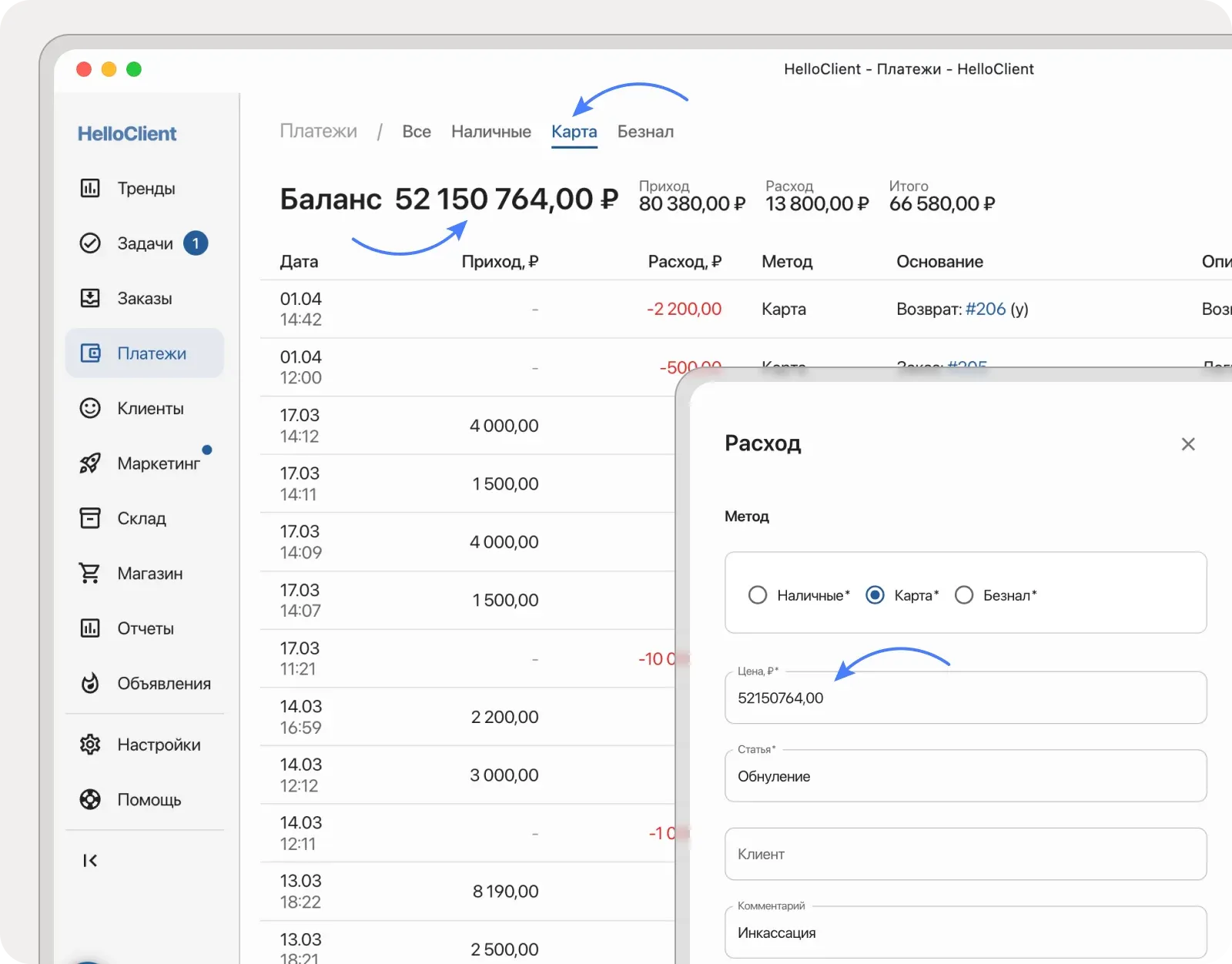
Task: Open the Trends chart icon in sidebar
Action: (x=90, y=188)
